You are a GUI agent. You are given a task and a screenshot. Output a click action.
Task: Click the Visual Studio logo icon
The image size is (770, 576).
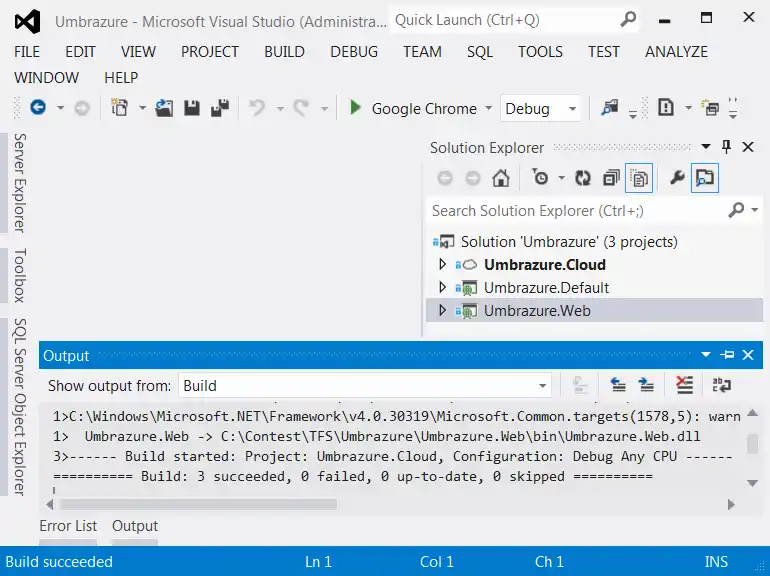28,22
